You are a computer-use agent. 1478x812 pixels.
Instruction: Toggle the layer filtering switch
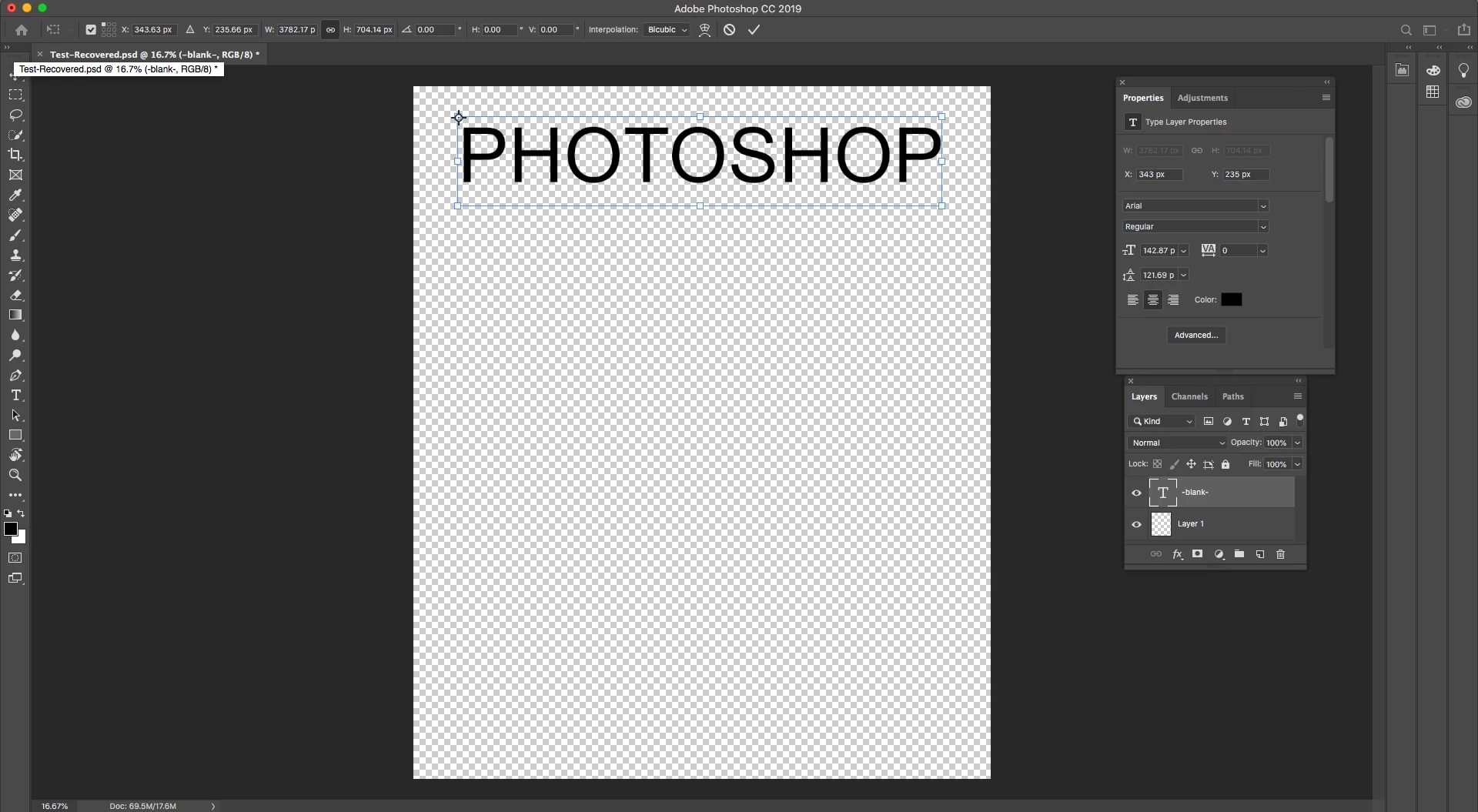coord(1300,419)
